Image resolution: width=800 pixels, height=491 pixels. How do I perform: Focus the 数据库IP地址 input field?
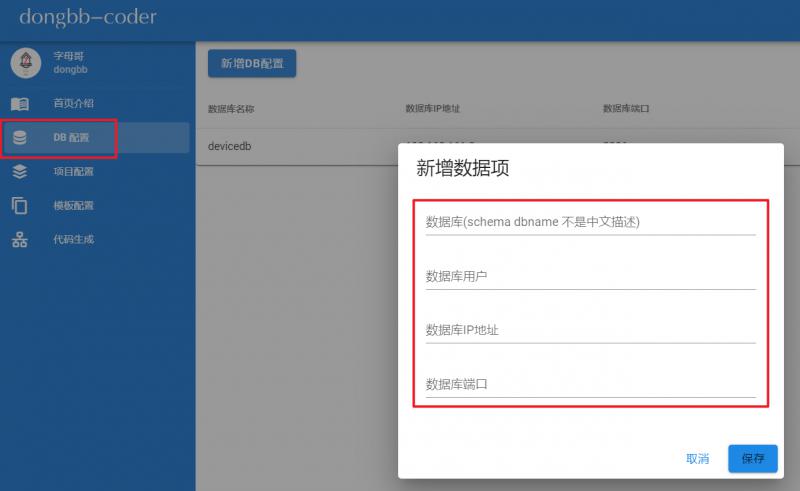pos(591,330)
